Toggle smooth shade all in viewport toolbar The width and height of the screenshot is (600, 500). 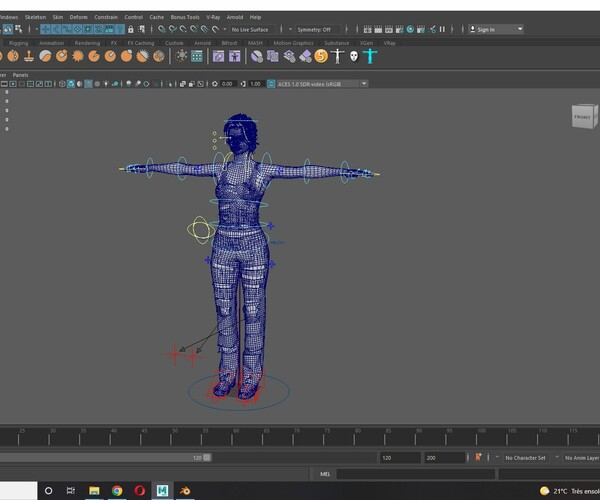tap(71, 84)
